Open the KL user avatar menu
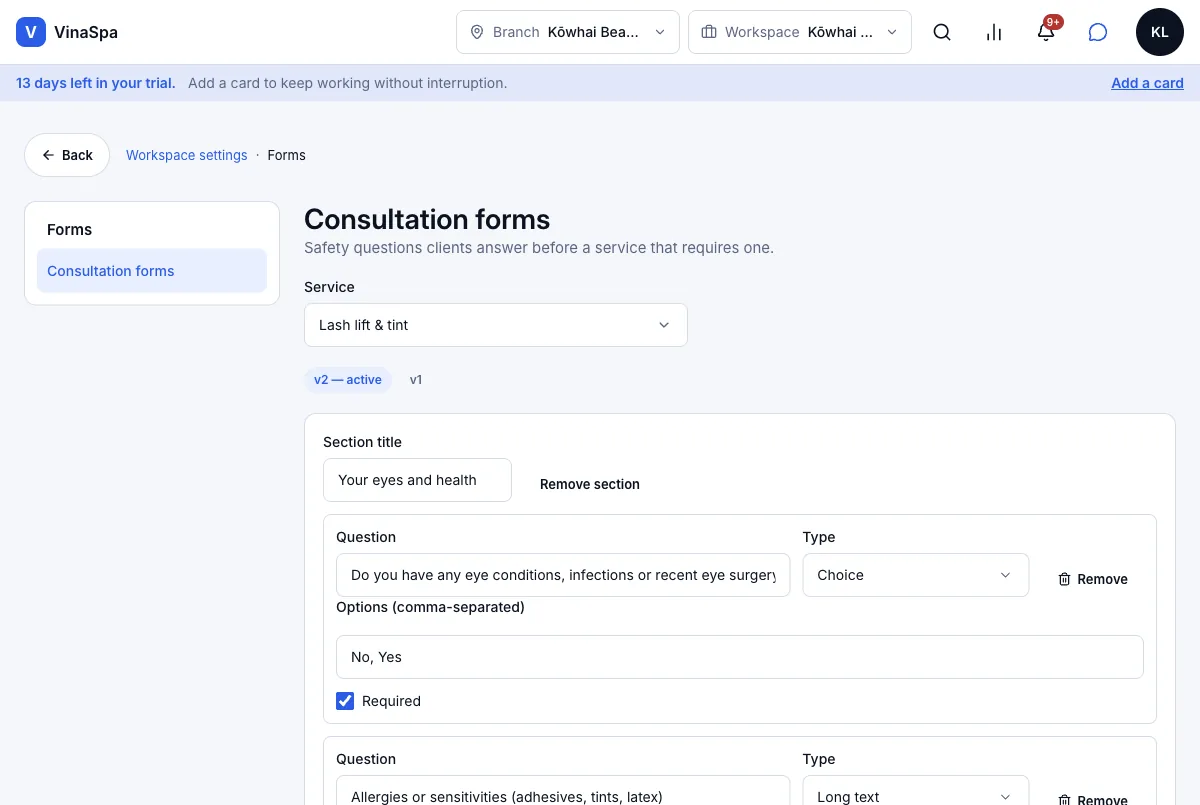The height and width of the screenshot is (805, 1200). coord(1160,32)
